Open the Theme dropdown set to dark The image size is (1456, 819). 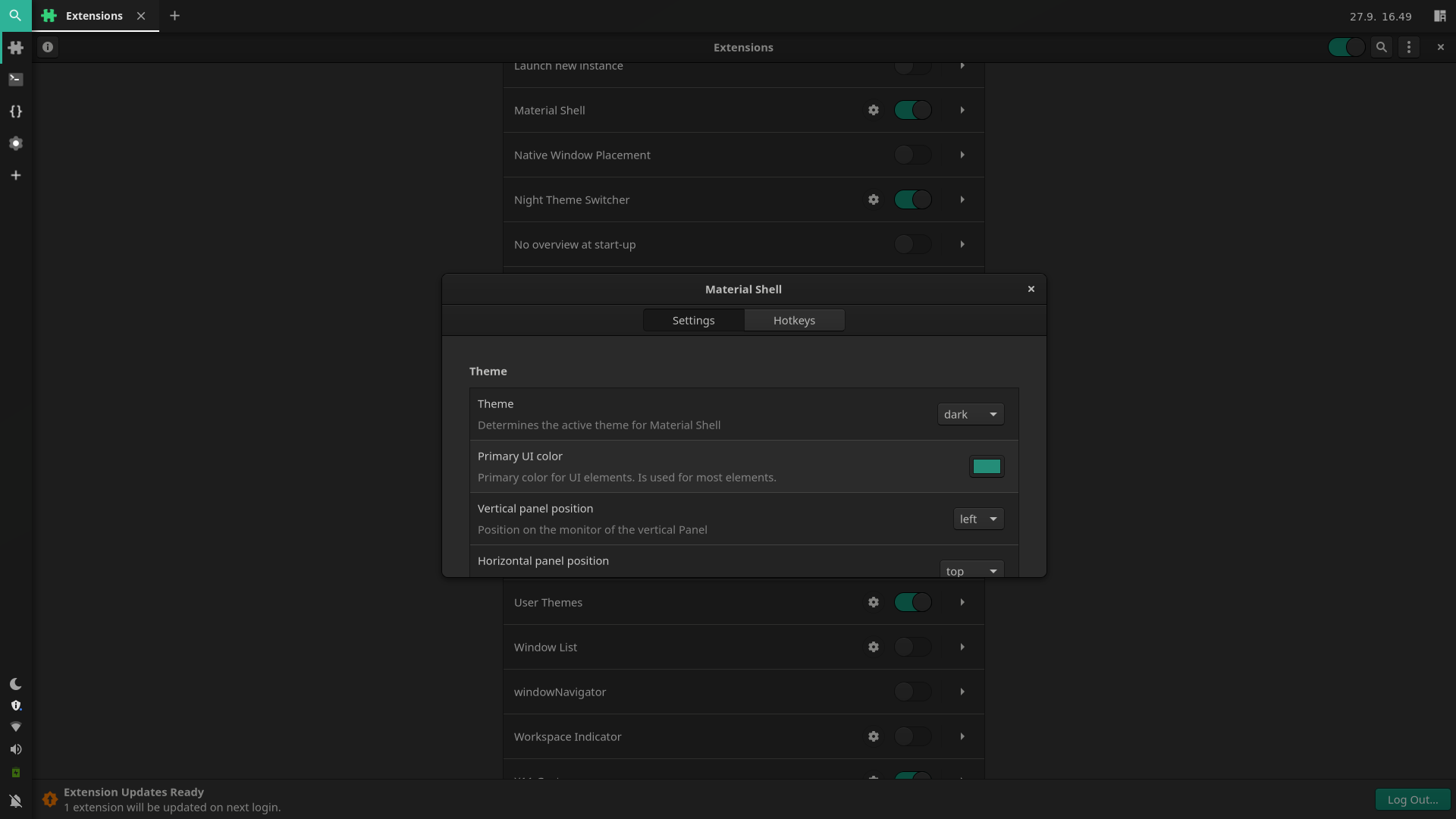(971, 414)
